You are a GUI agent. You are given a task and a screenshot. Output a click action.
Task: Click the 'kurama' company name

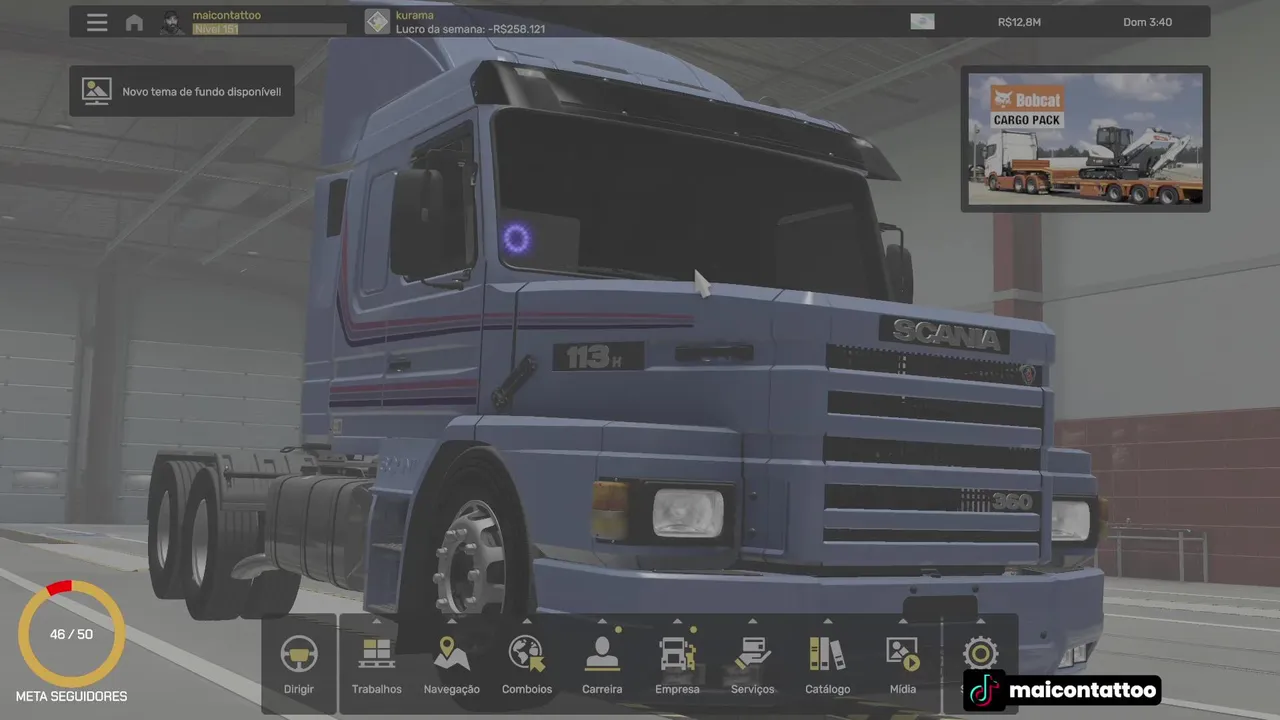[415, 15]
